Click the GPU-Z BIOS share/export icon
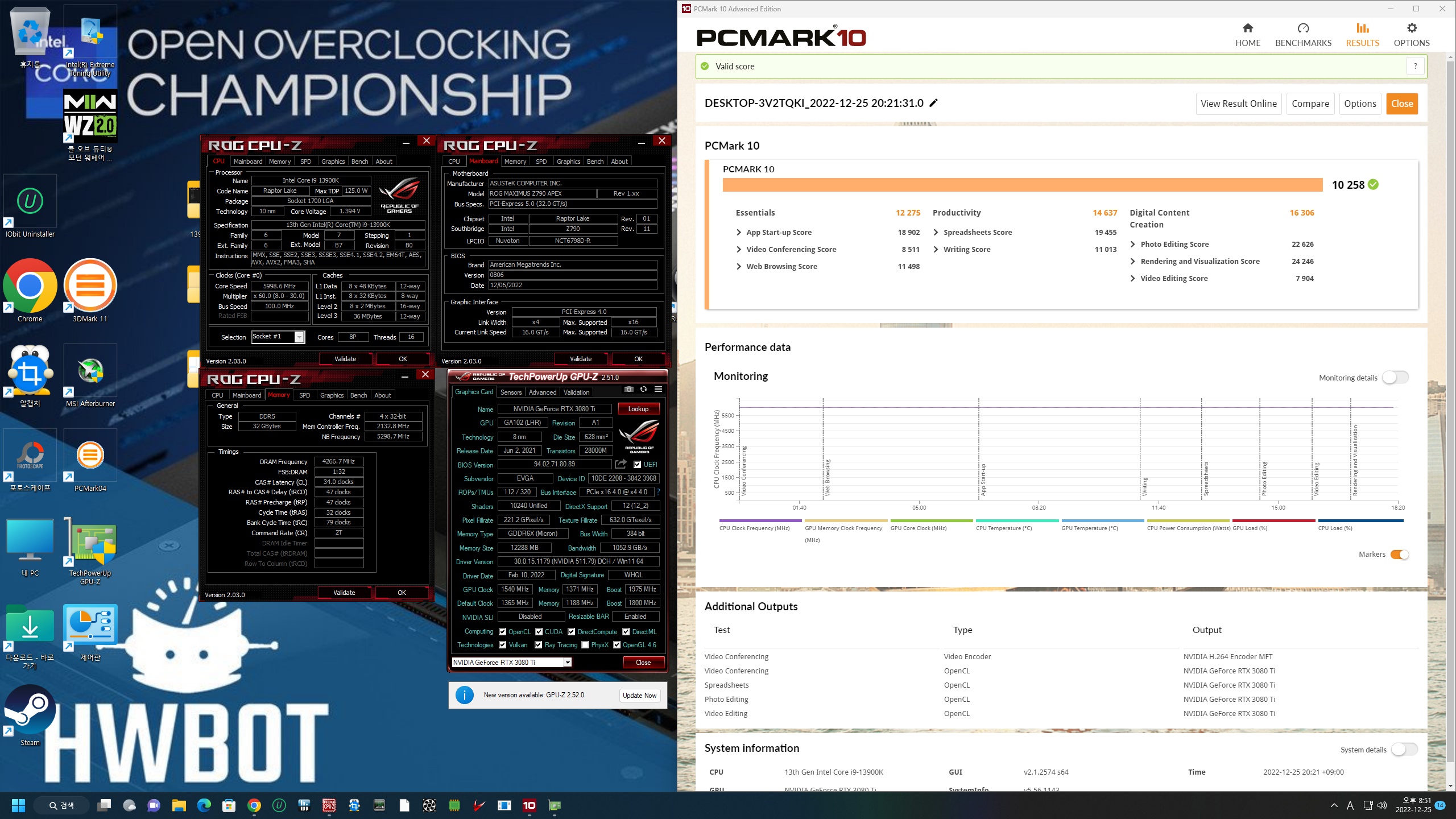 621,464
